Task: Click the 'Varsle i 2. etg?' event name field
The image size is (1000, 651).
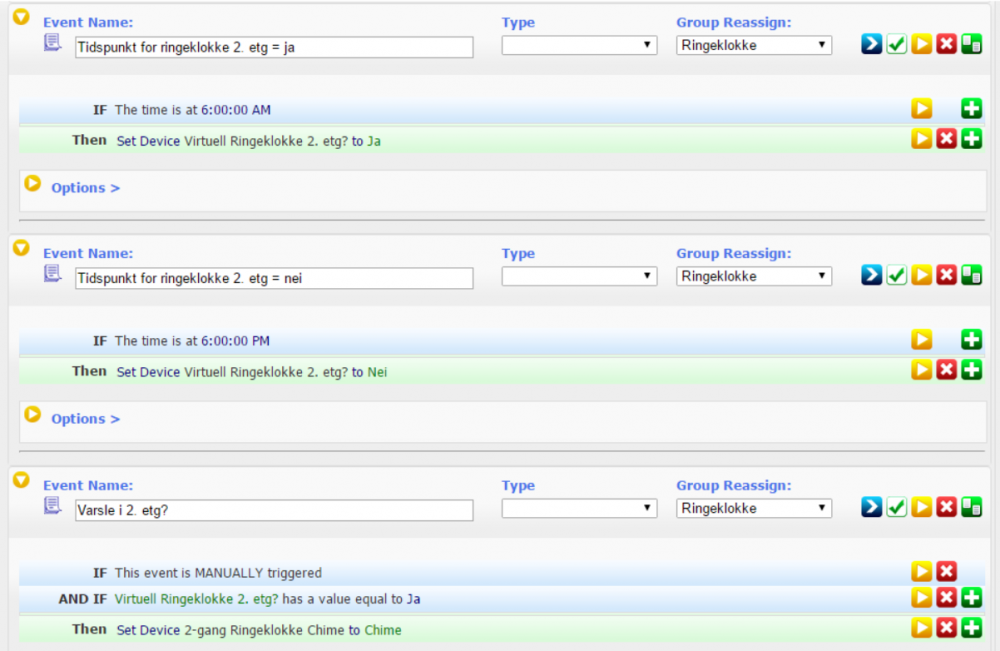Action: point(274,510)
